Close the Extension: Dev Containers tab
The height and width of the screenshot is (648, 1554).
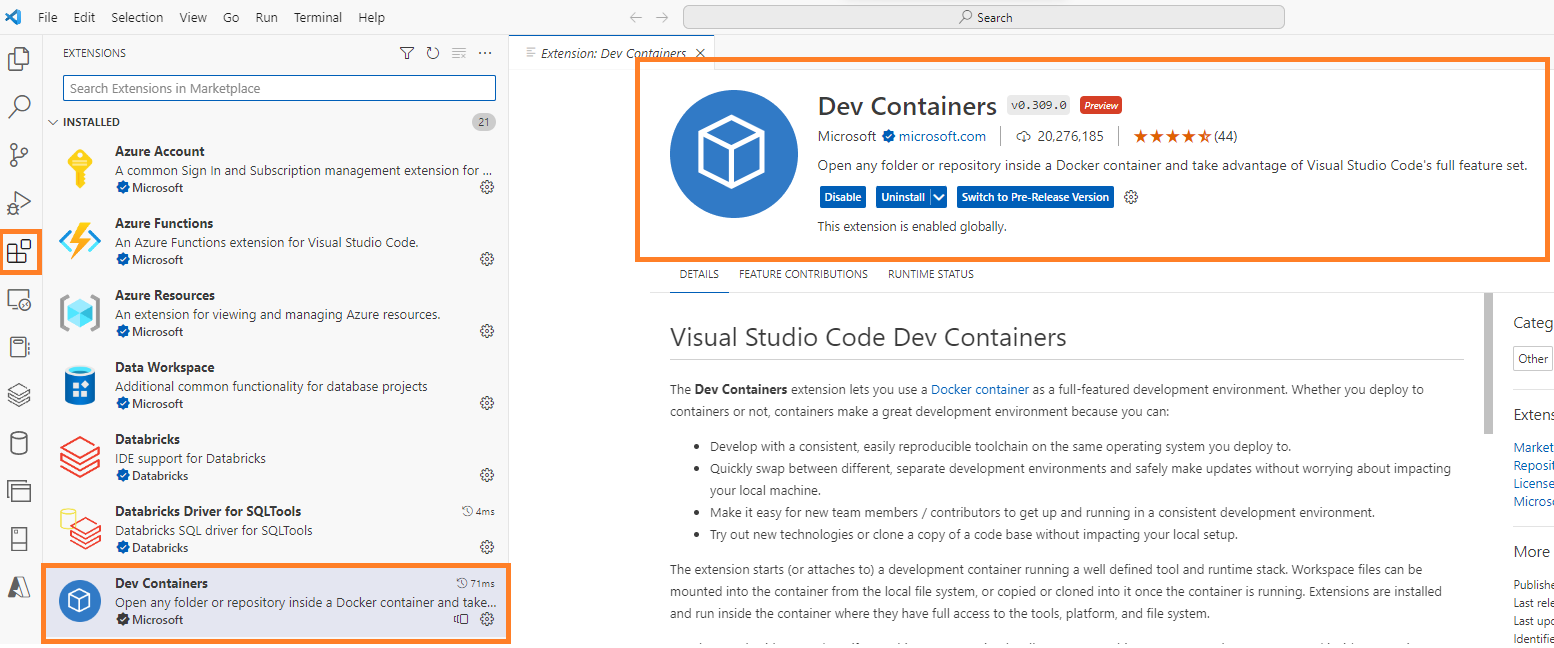pos(700,53)
